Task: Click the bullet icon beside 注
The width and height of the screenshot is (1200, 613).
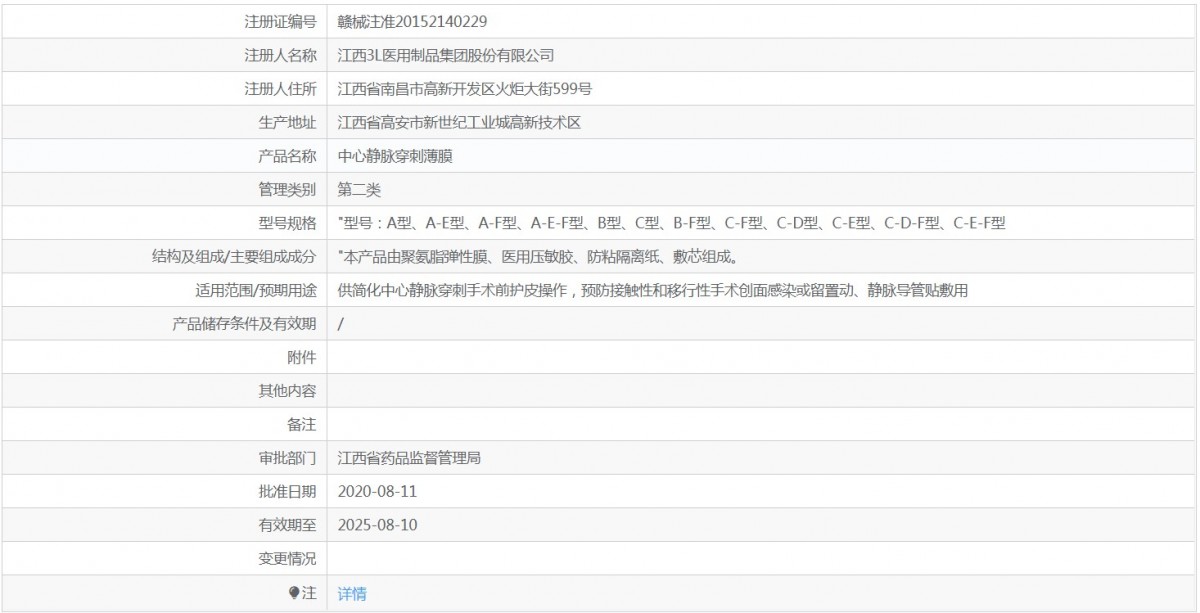Action: 294,593
